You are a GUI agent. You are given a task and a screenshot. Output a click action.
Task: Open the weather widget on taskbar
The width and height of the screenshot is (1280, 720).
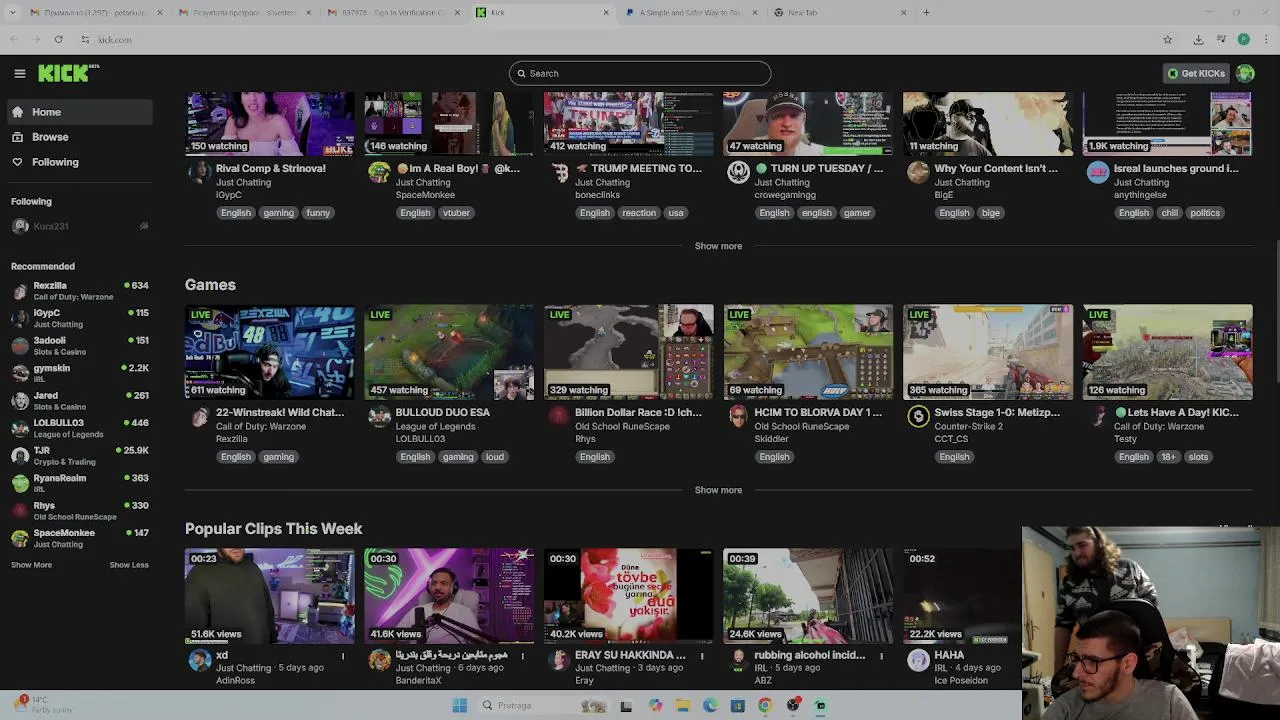tap(45, 705)
